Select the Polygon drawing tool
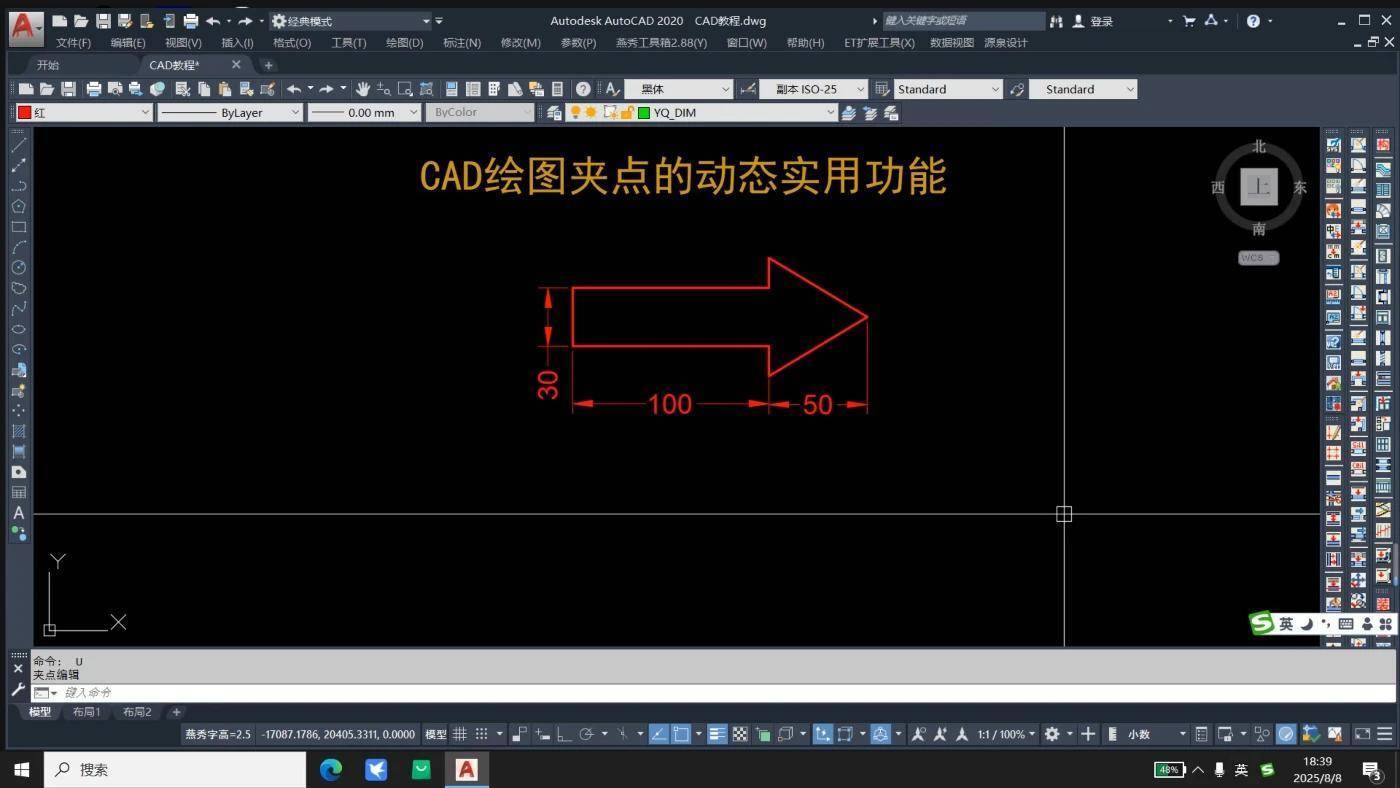 [x=18, y=206]
